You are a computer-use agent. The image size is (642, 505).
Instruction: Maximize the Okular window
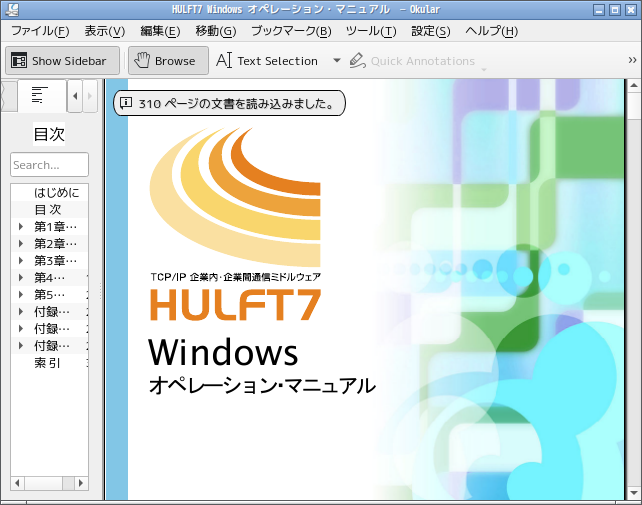point(615,9)
